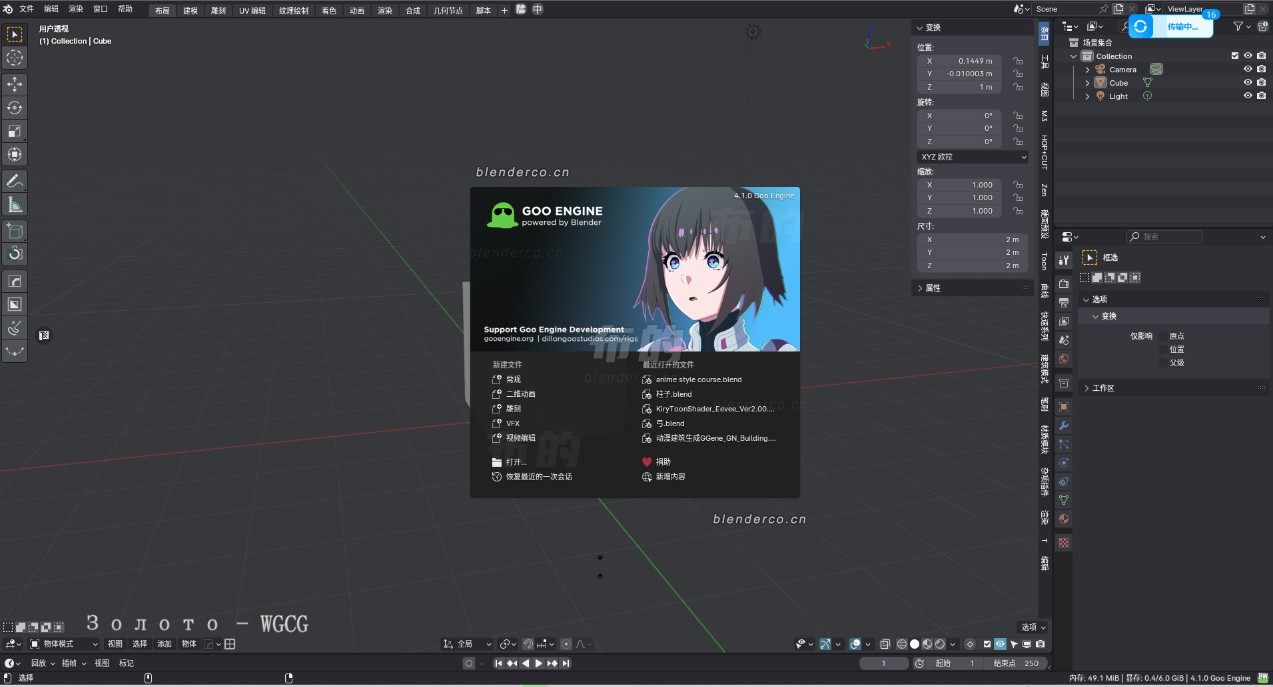This screenshot has height=687, width=1273.
Task: Enable affect only Origins checkbox
Action: [x=1163, y=336]
